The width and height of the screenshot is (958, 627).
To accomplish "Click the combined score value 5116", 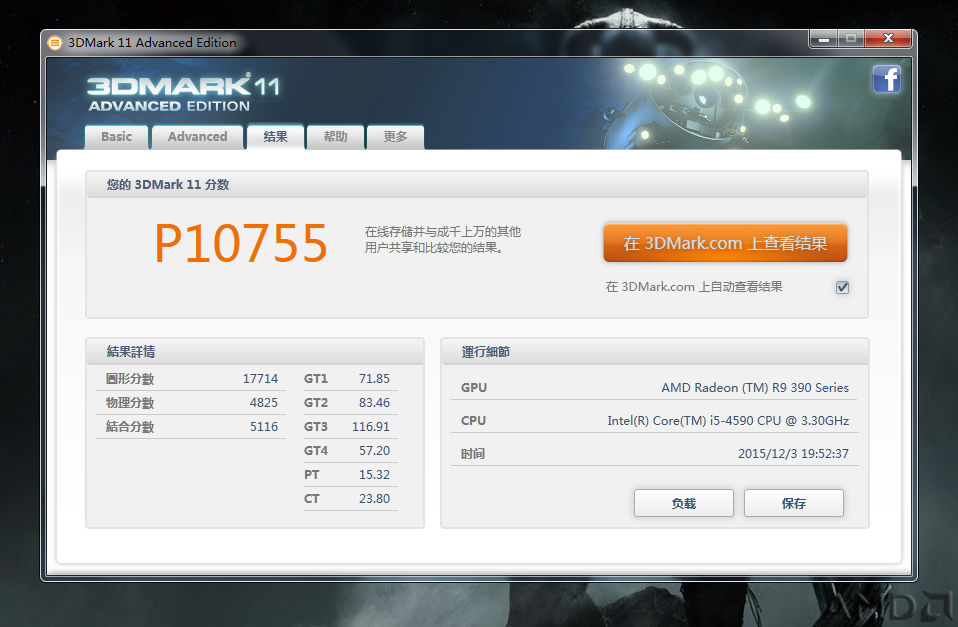I will pos(264,427).
